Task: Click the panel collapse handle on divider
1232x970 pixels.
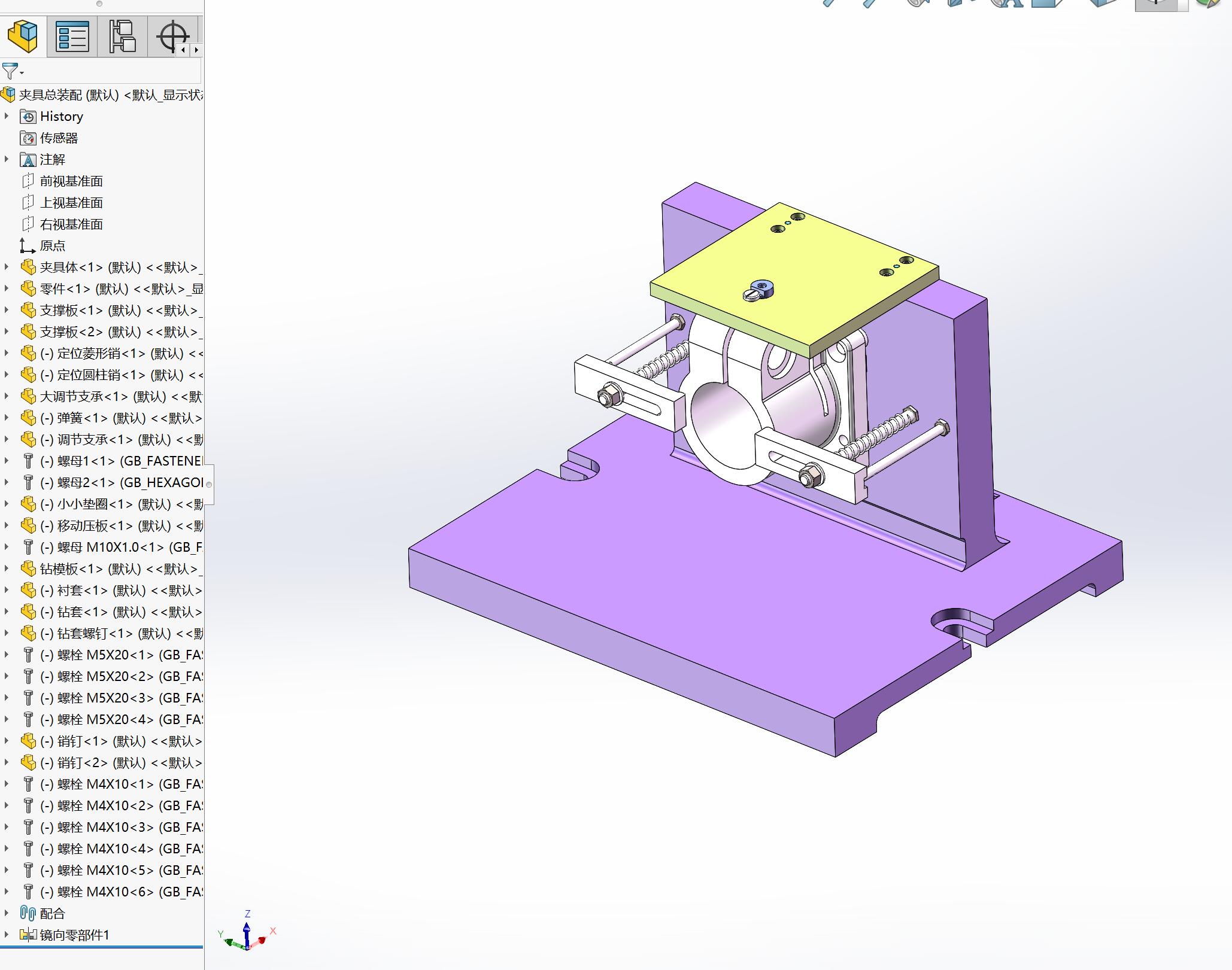Action: coord(209,484)
